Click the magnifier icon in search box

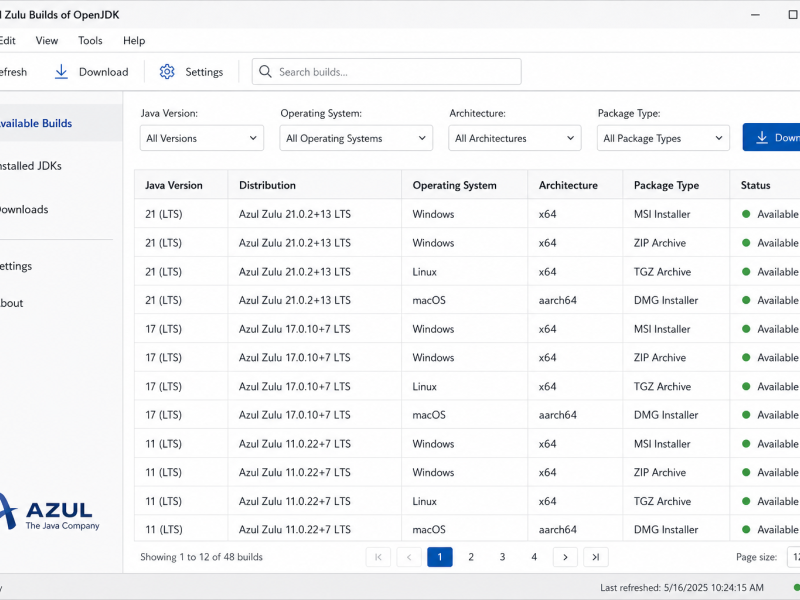[265, 71]
